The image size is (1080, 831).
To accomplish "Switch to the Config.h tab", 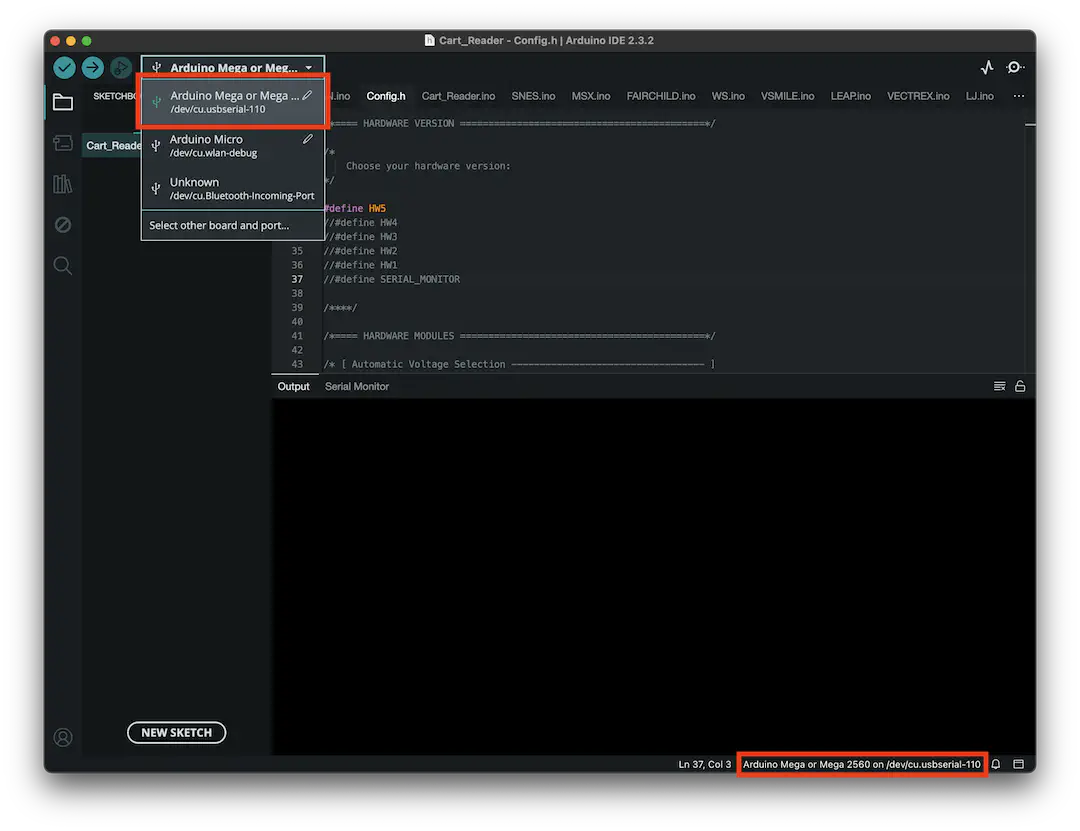I will pos(386,96).
